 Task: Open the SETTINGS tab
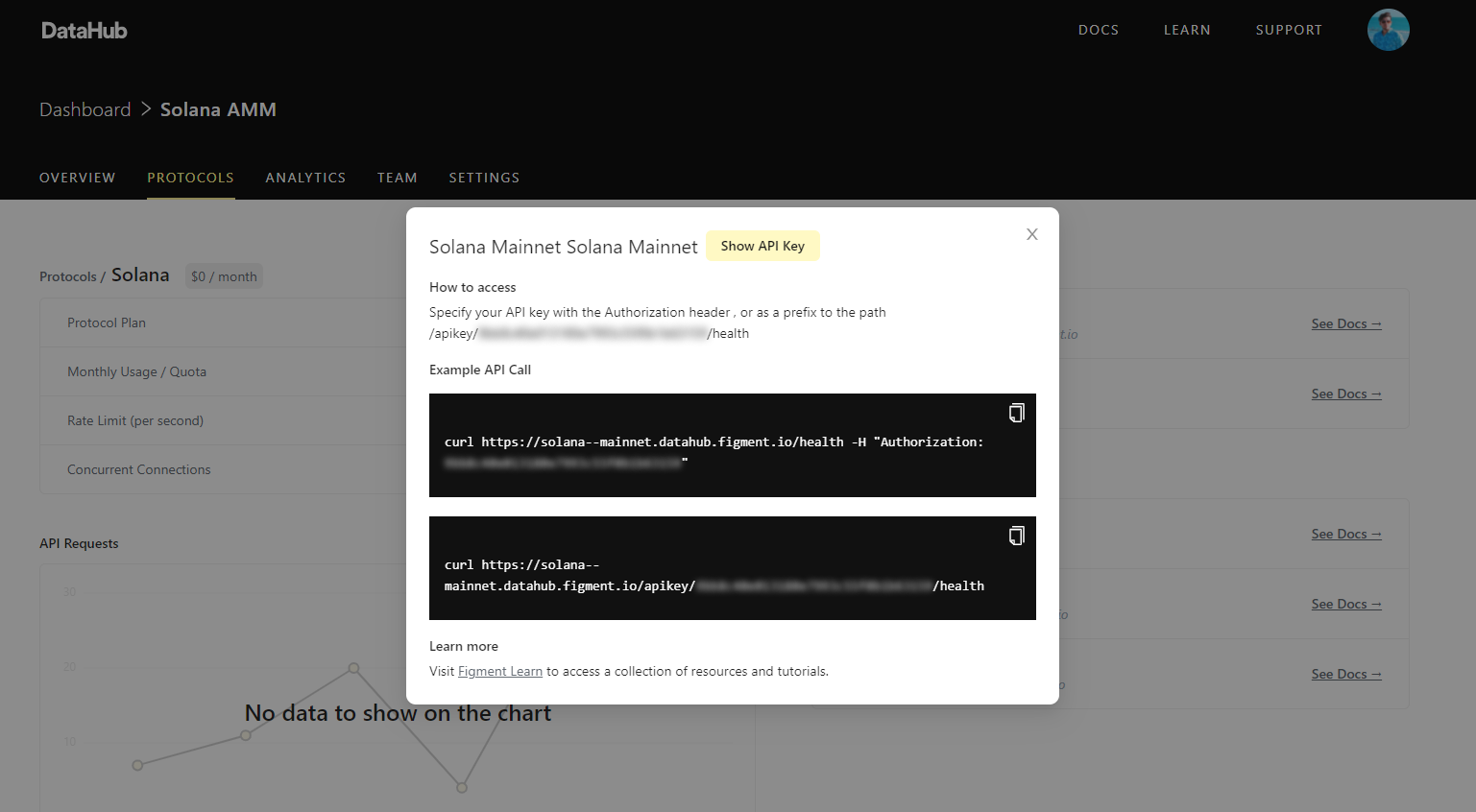pyautogui.click(x=484, y=178)
